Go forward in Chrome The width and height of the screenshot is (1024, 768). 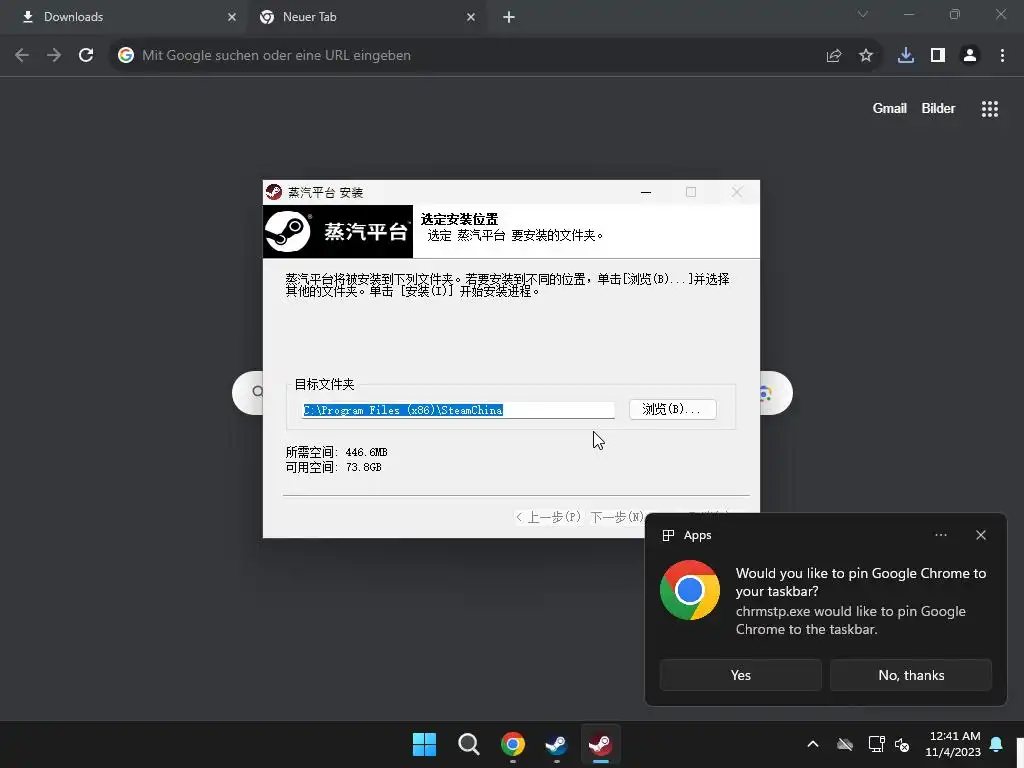point(54,56)
